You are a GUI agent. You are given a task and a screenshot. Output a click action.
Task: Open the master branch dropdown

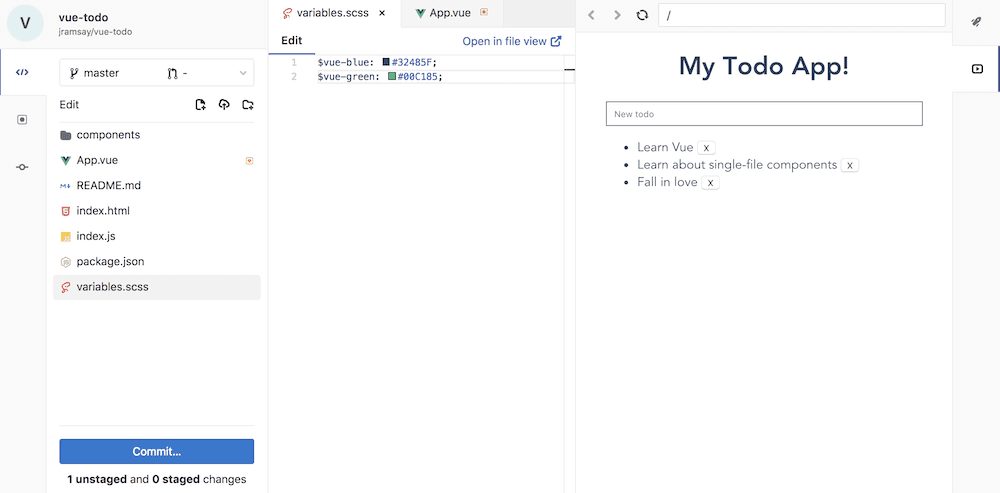point(157,73)
